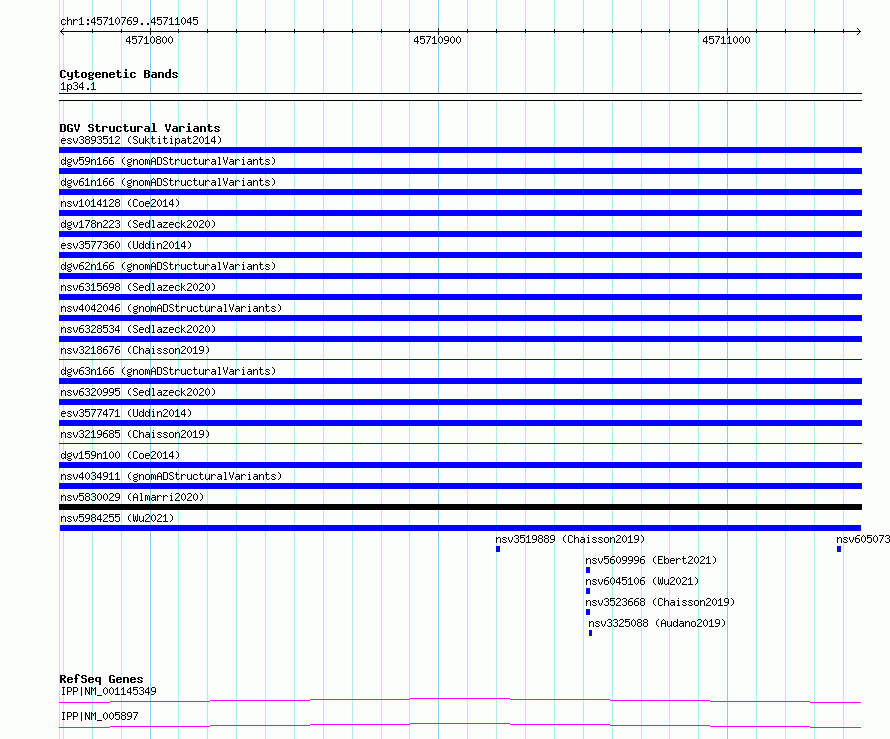Click small blue marker under nsv3519889
The width and height of the screenshot is (890, 739).
(498, 549)
